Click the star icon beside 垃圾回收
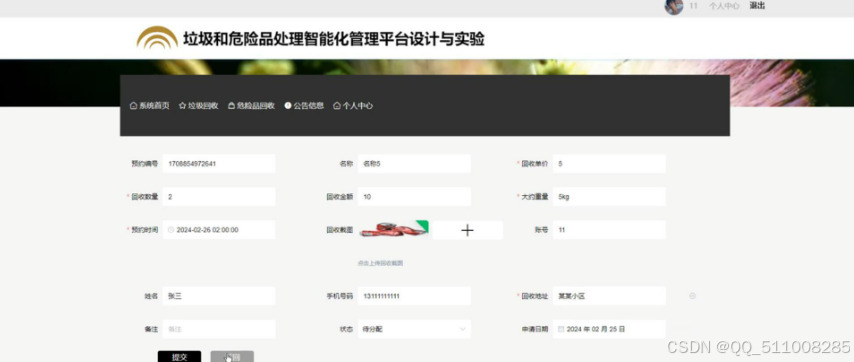The width and height of the screenshot is (854, 362). [182, 106]
